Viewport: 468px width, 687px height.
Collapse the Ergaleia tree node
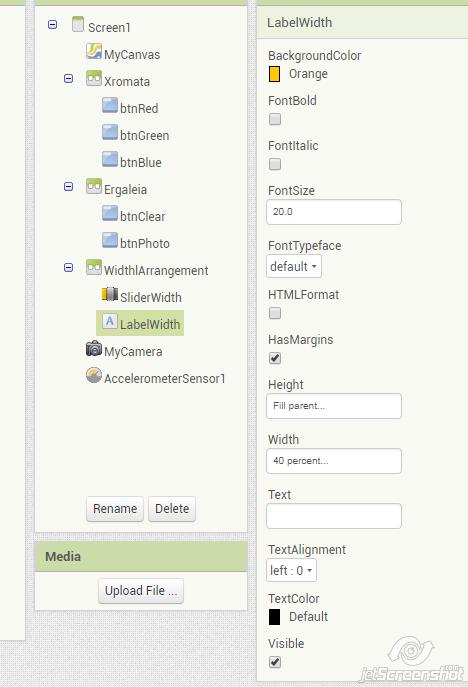point(68,187)
